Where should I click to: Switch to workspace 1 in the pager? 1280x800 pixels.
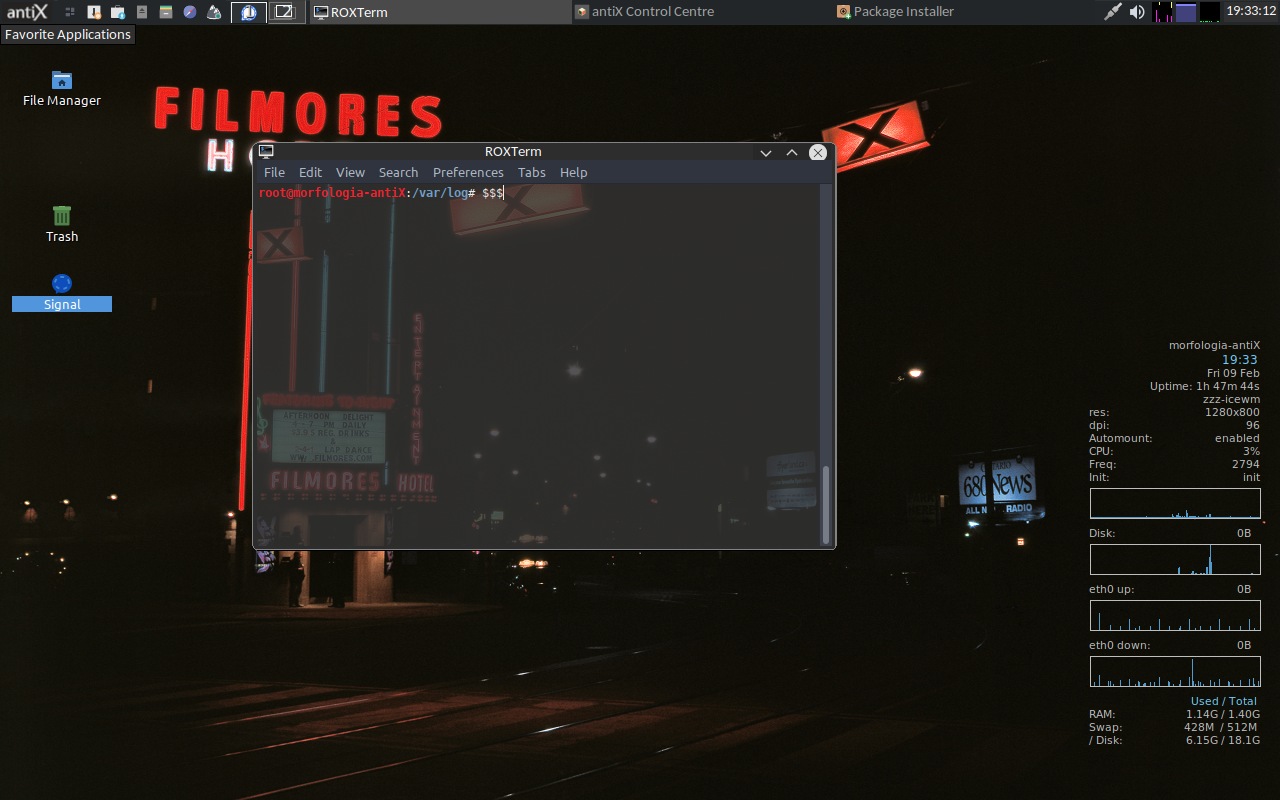pos(249,12)
